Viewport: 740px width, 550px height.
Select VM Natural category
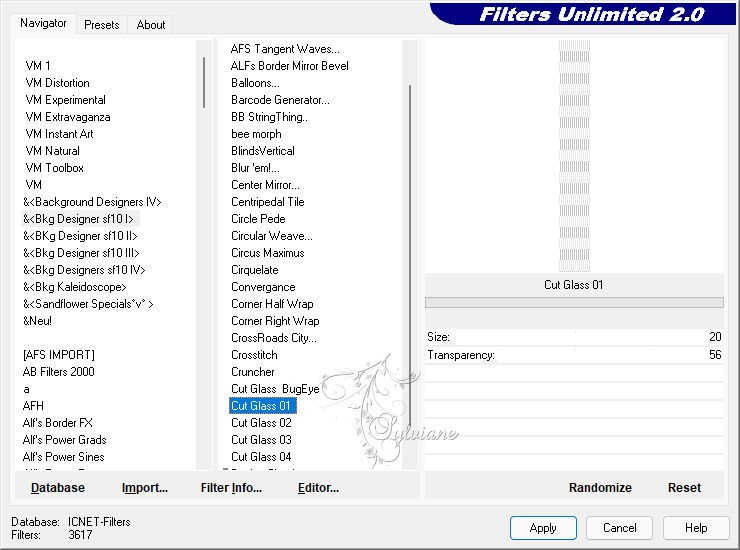[52, 151]
